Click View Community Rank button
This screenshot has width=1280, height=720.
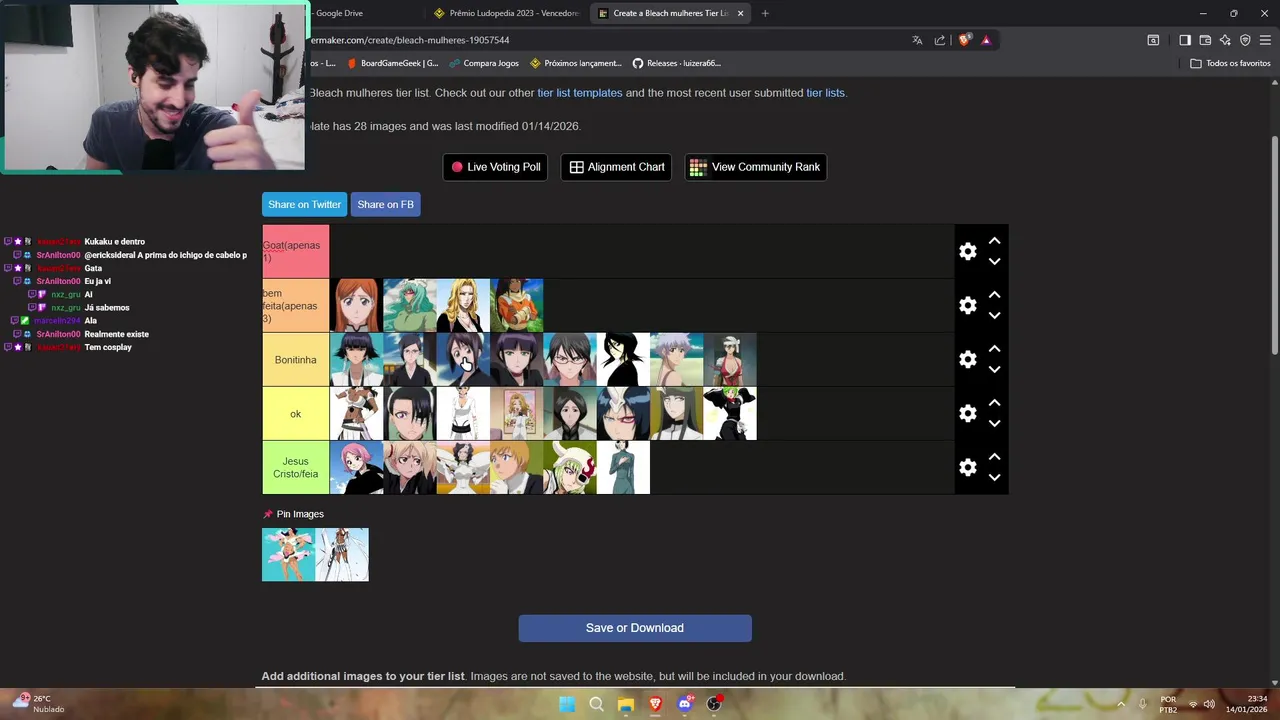[755, 167]
